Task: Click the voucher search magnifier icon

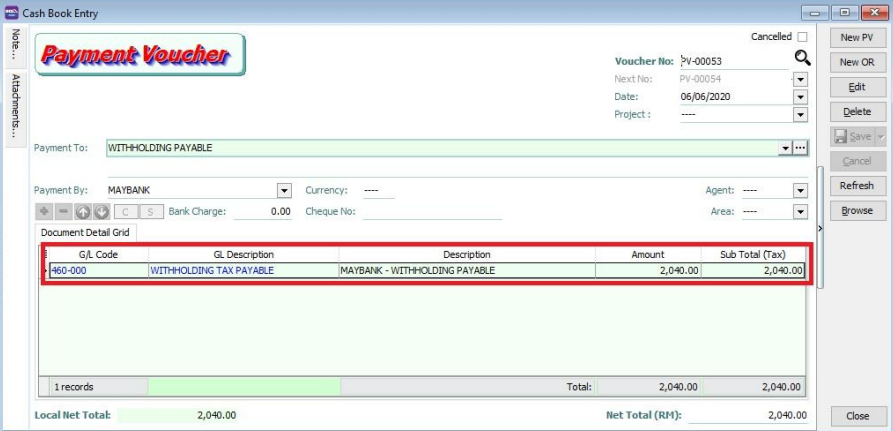Action: click(x=801, y=60)
